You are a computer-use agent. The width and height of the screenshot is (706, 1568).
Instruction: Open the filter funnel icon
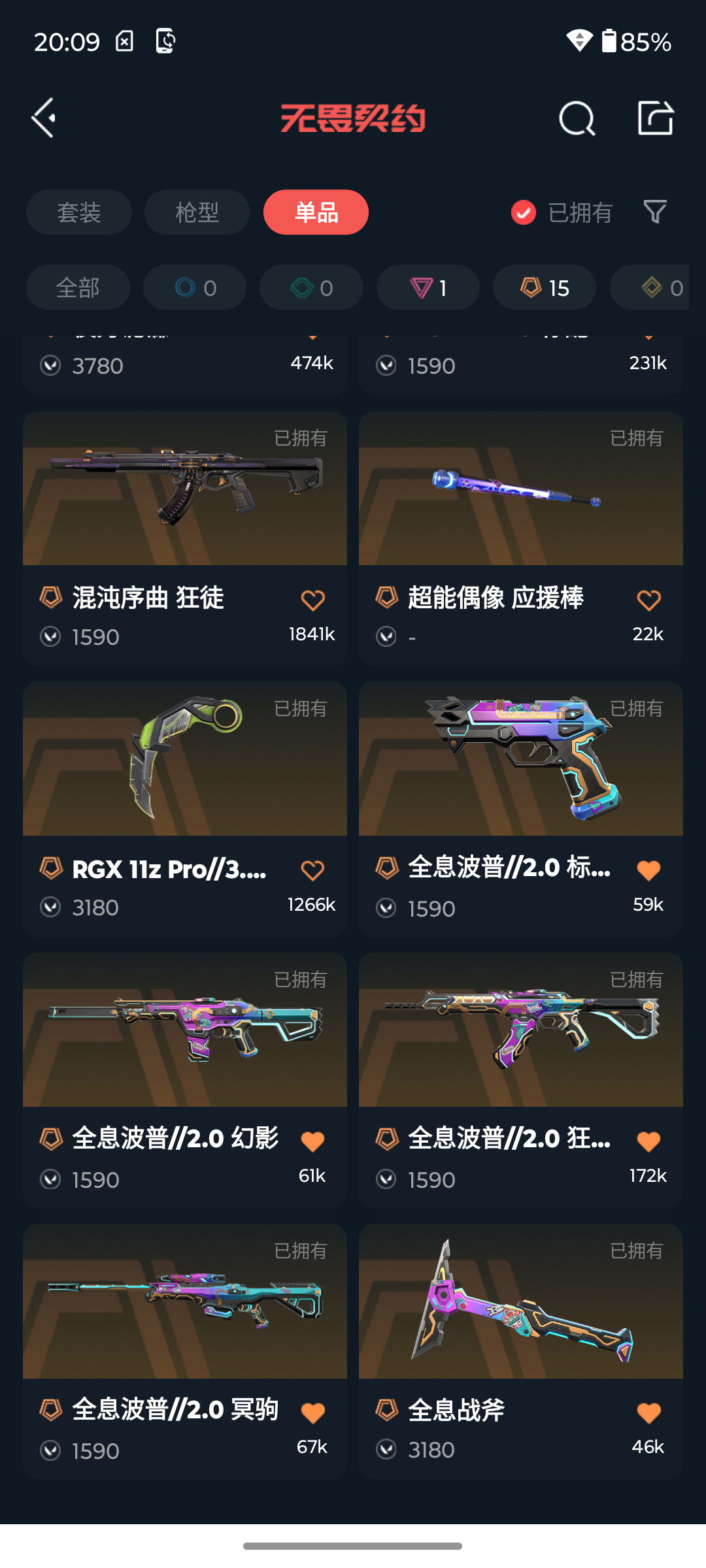tap(655, 212)
